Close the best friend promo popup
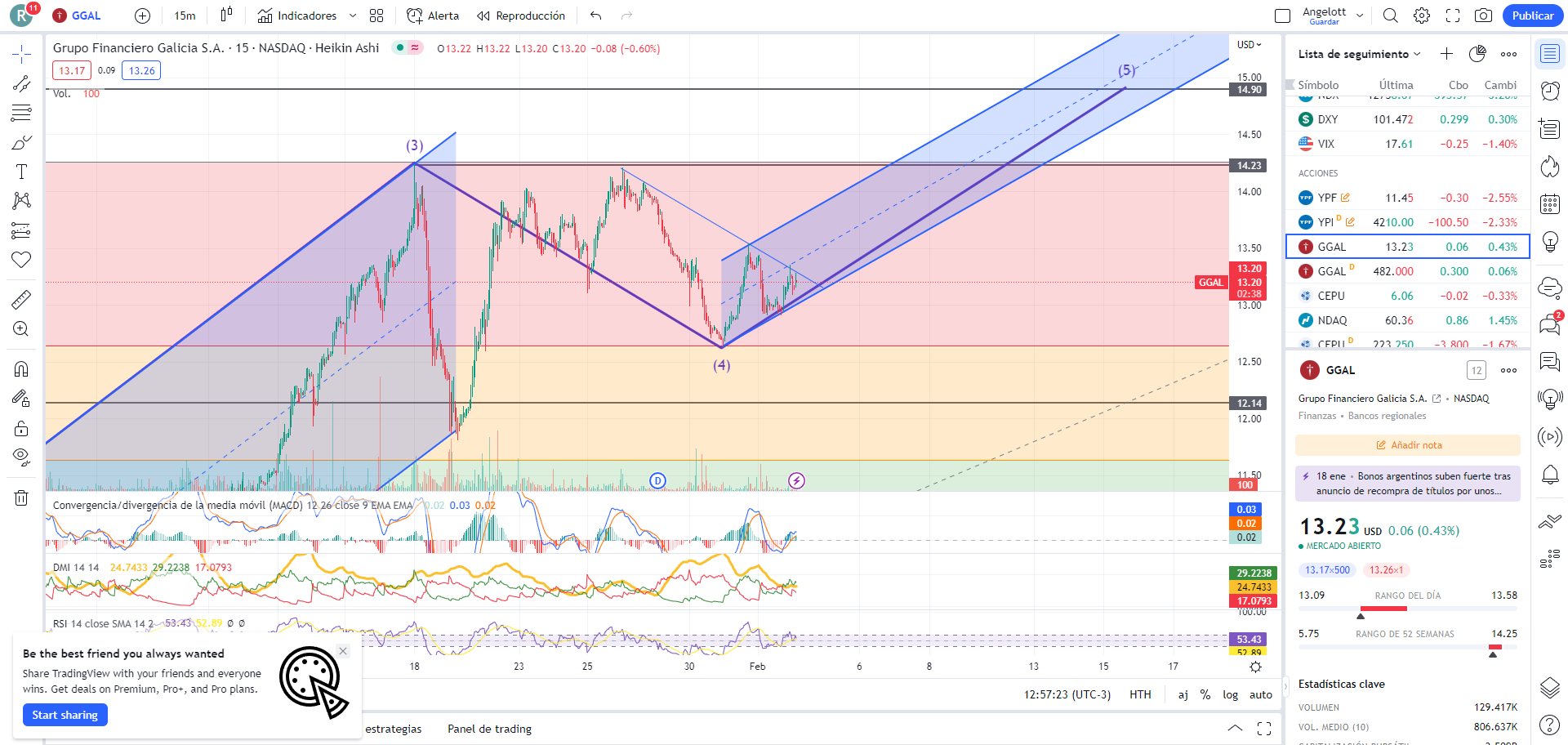Viewport: 1568px width, 745px height. point(343,651)
